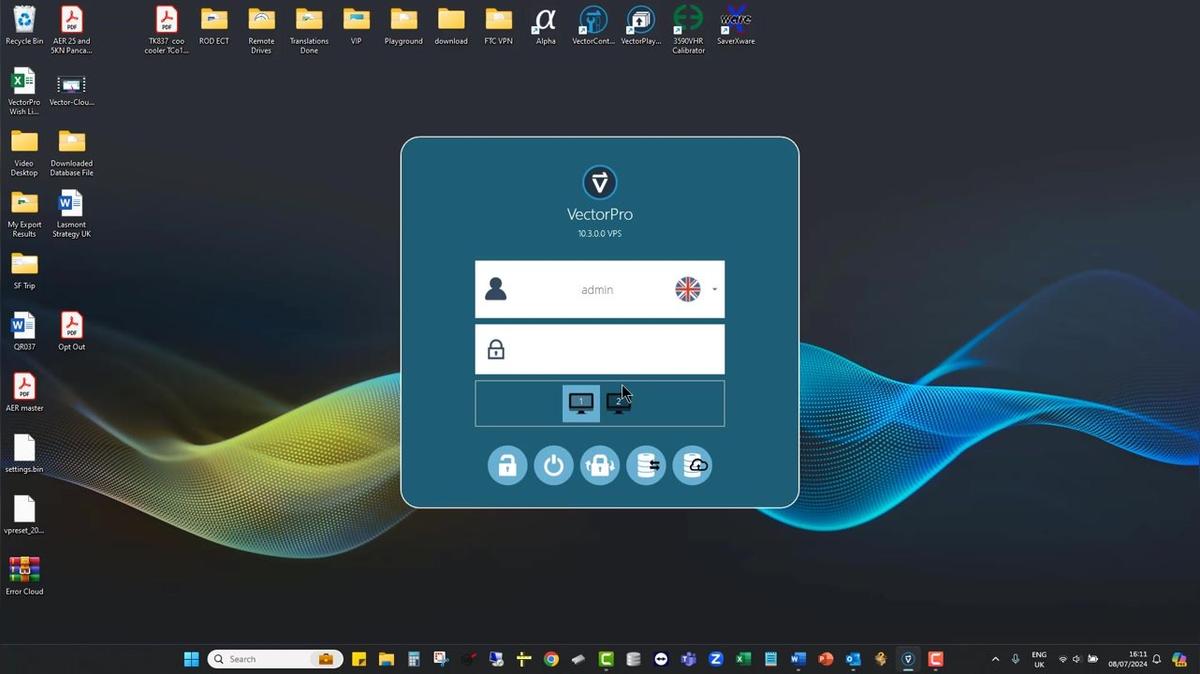
Task: Click the VectorPro logo on login panel
Action: click(600, 183)
